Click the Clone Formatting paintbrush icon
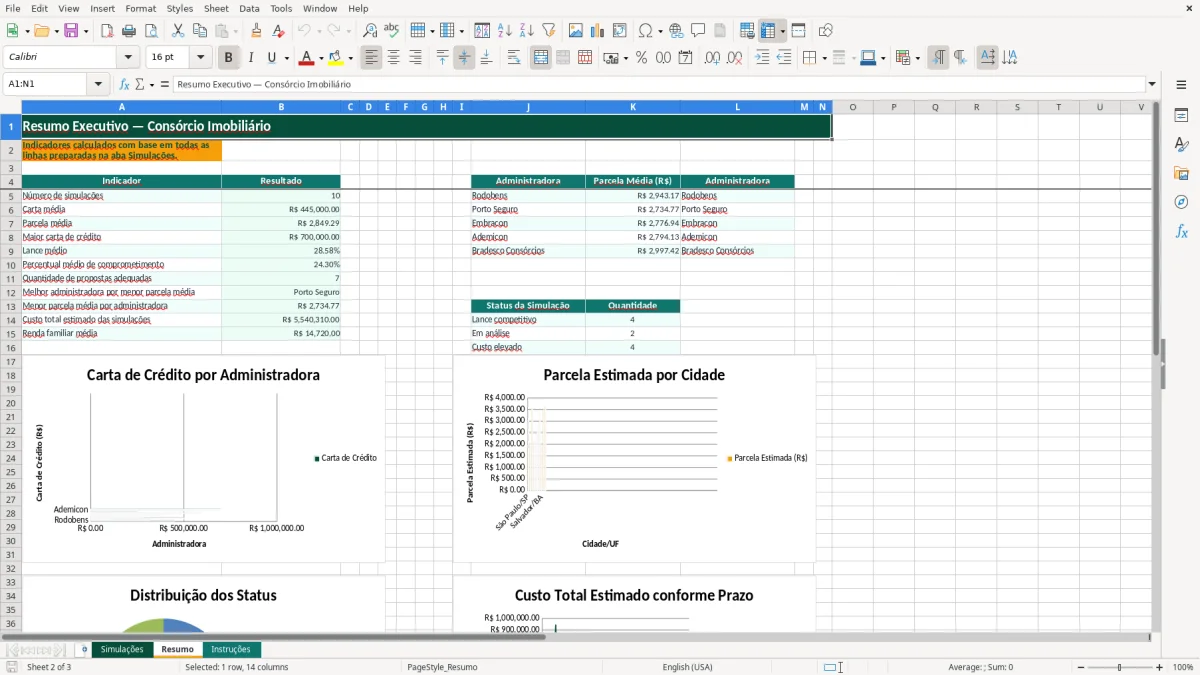The image size is (1200, 675). [x=257, y=31]
